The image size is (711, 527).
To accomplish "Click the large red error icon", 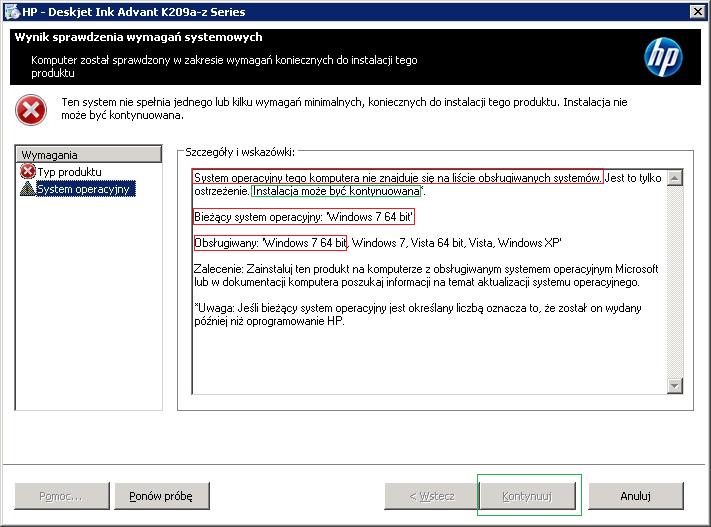I will 31,110.
